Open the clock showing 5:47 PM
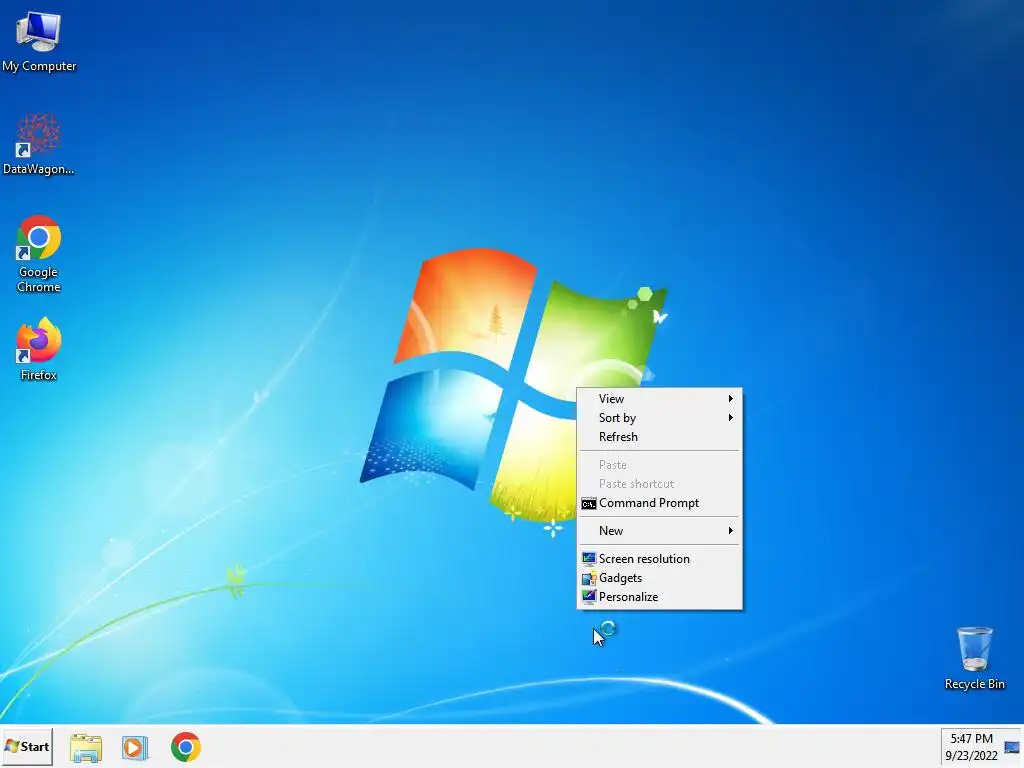This screenshot has width=1024, height=768. coord(971,747)
